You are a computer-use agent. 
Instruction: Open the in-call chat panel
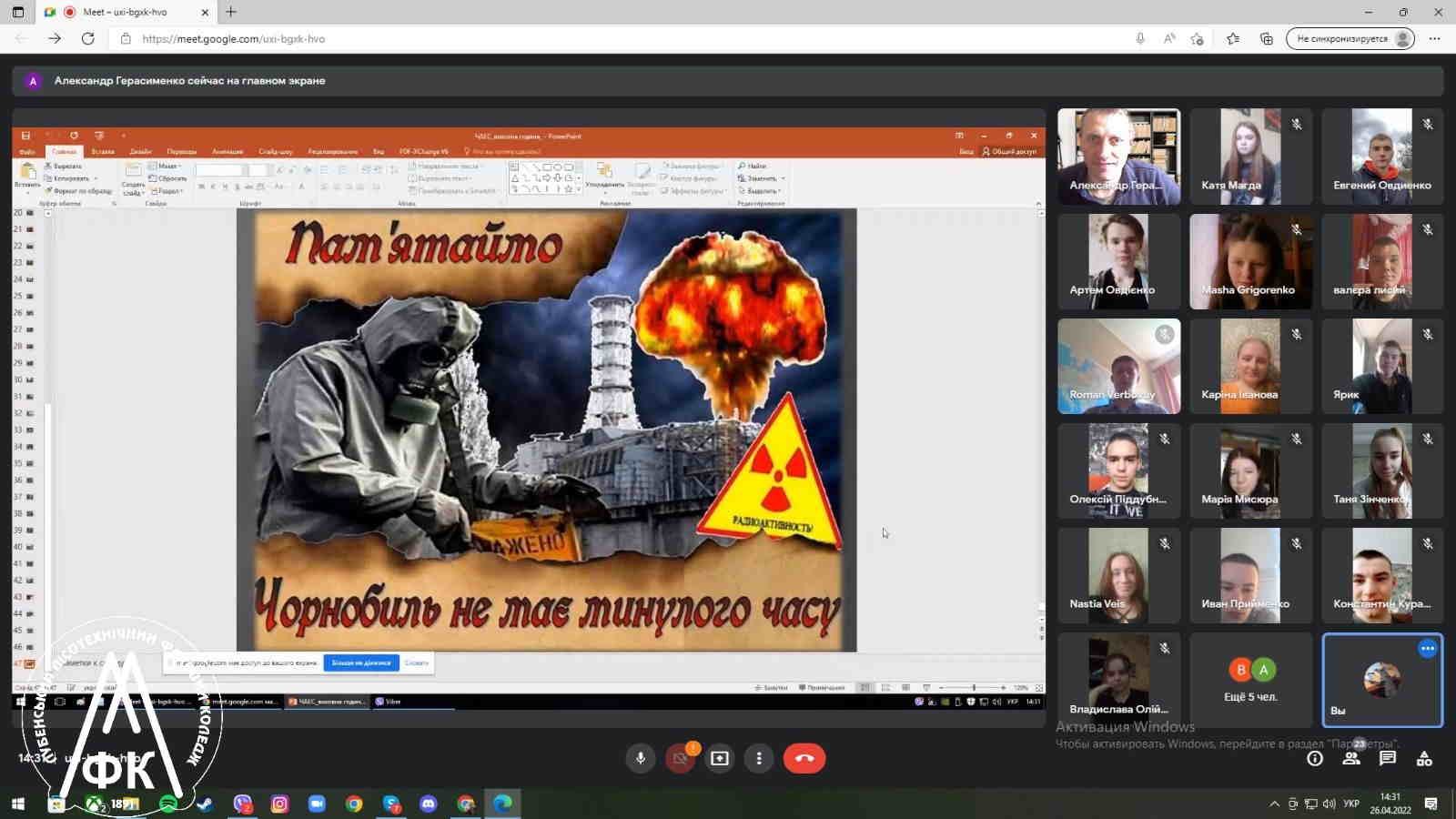pos(1388,758)
